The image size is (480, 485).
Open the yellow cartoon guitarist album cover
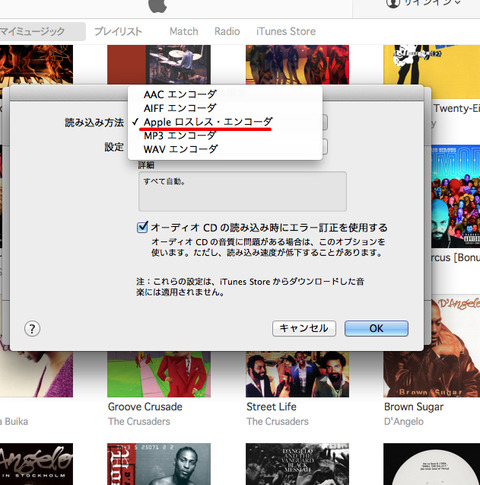[432, 72]
